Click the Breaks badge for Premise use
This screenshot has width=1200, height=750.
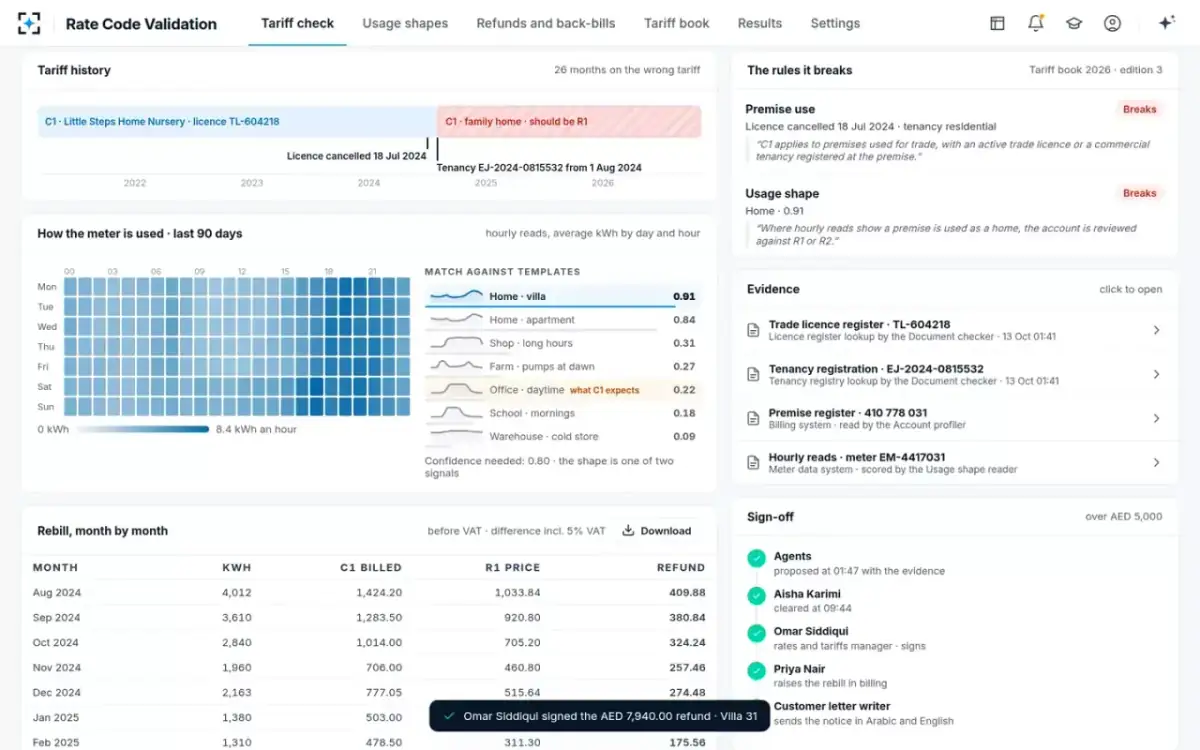pos(1139,109)
